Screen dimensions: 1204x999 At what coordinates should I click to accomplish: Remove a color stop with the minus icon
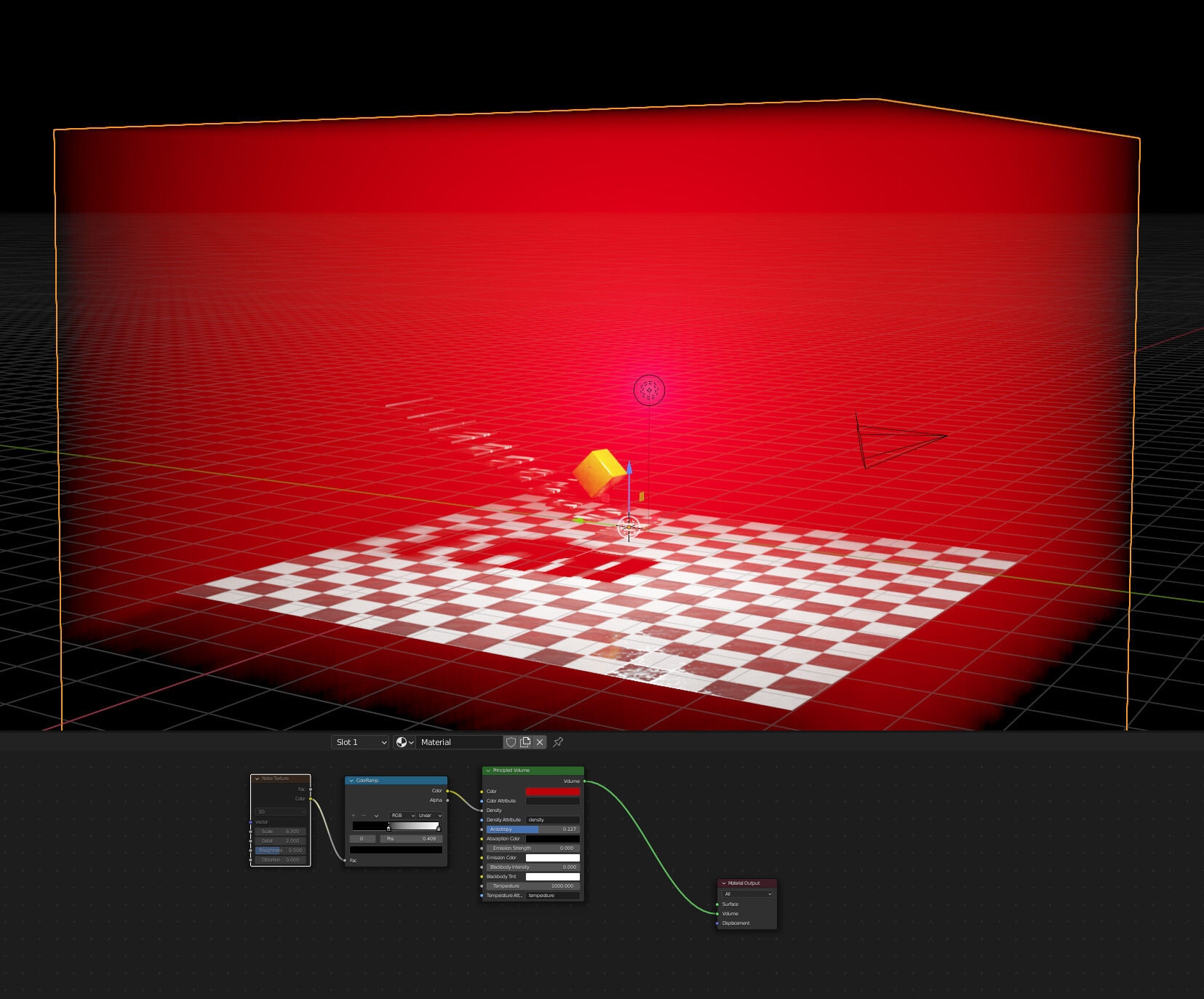point(364,816)
